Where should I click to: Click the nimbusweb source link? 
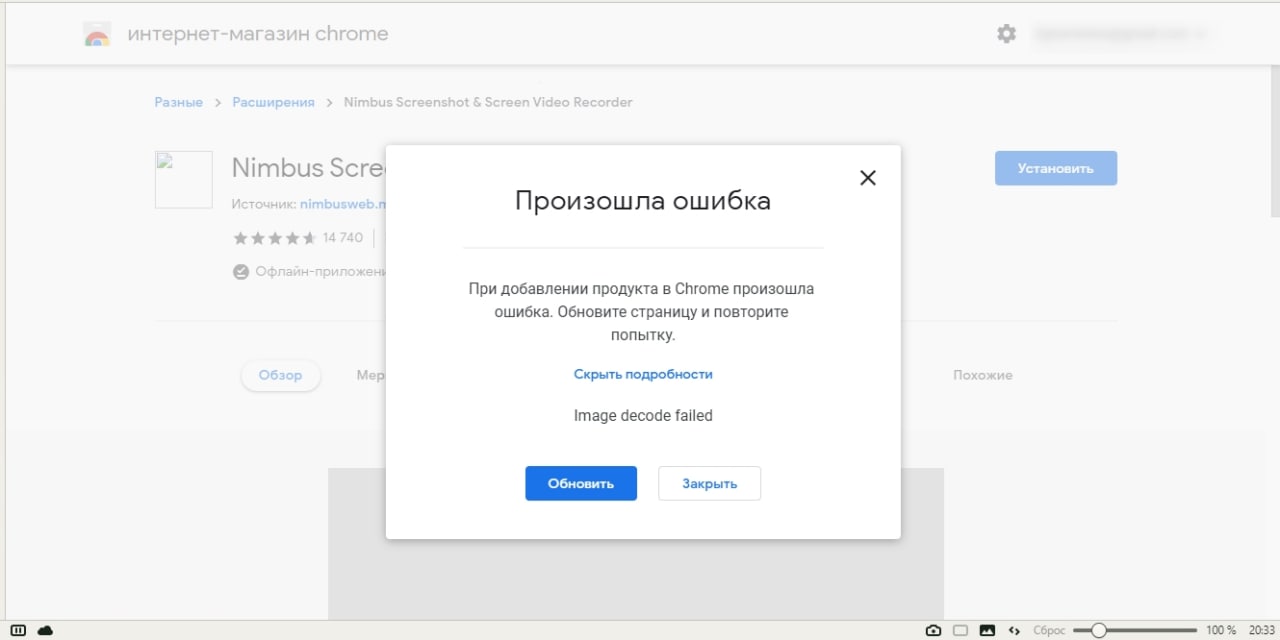tap(343, 203)
